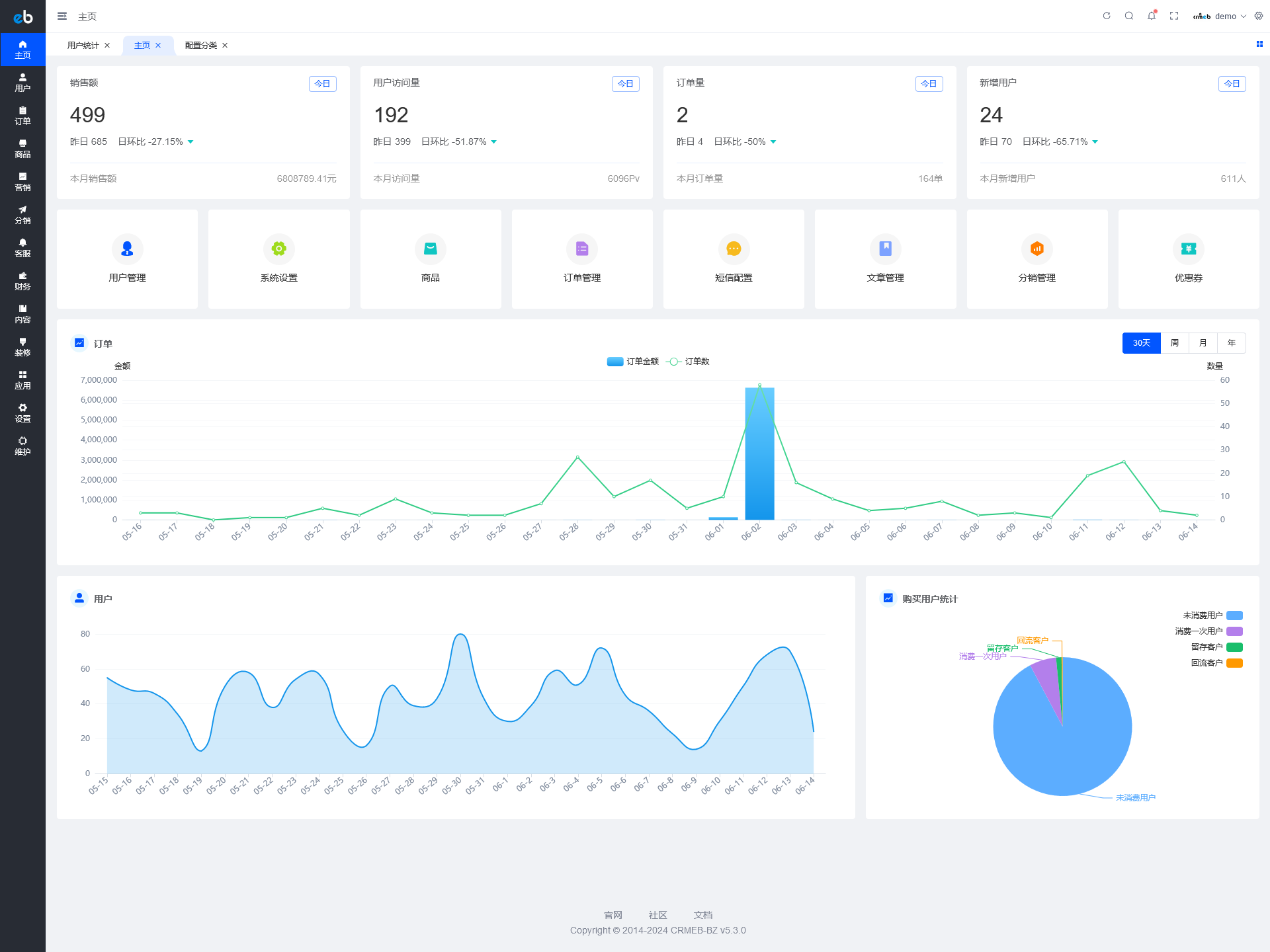
Task: Open the 分销 sidebar menu item
Action: pyautogui.click(x=22, y=215)
